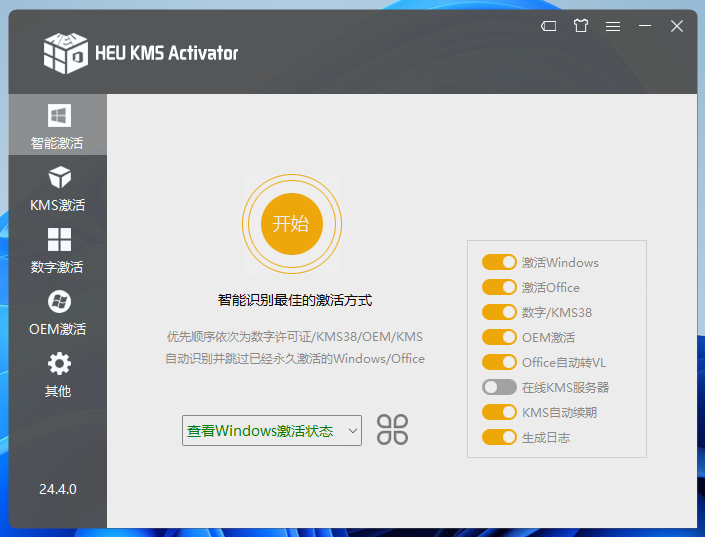Open the hamburger menu icon

point(613,27)
